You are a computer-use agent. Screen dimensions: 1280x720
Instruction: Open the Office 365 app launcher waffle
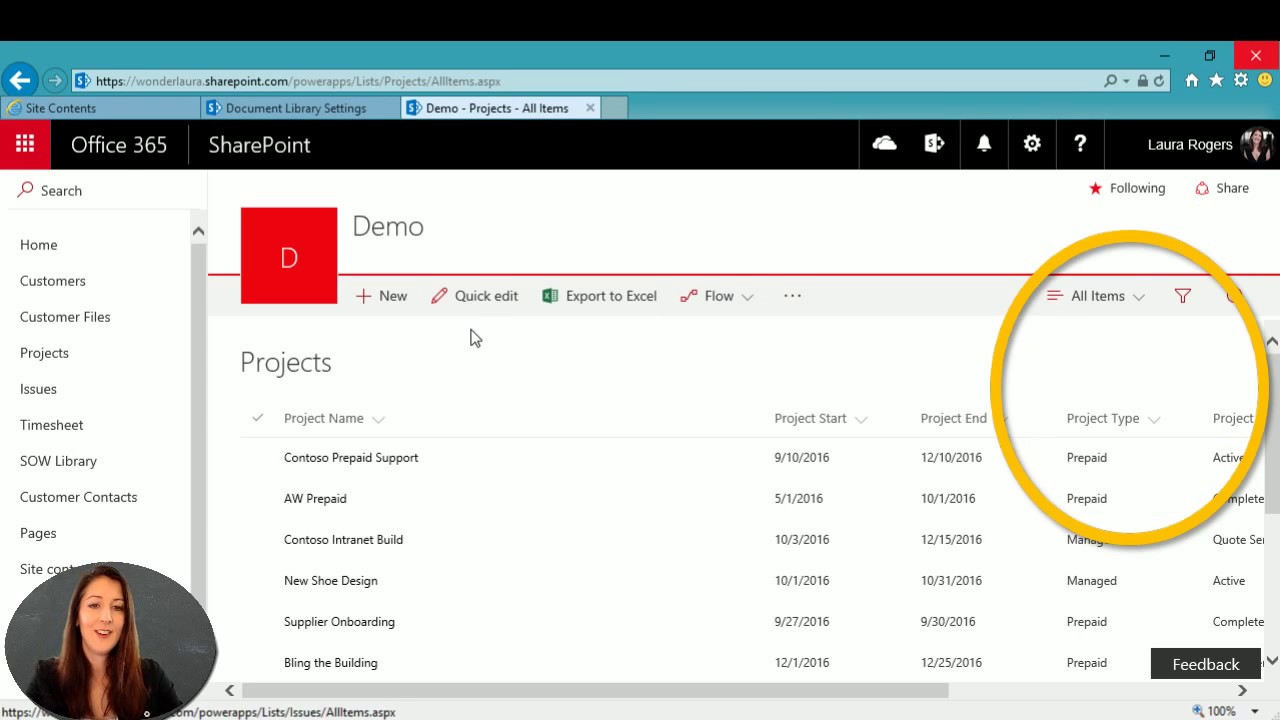(x=25, y=144)
